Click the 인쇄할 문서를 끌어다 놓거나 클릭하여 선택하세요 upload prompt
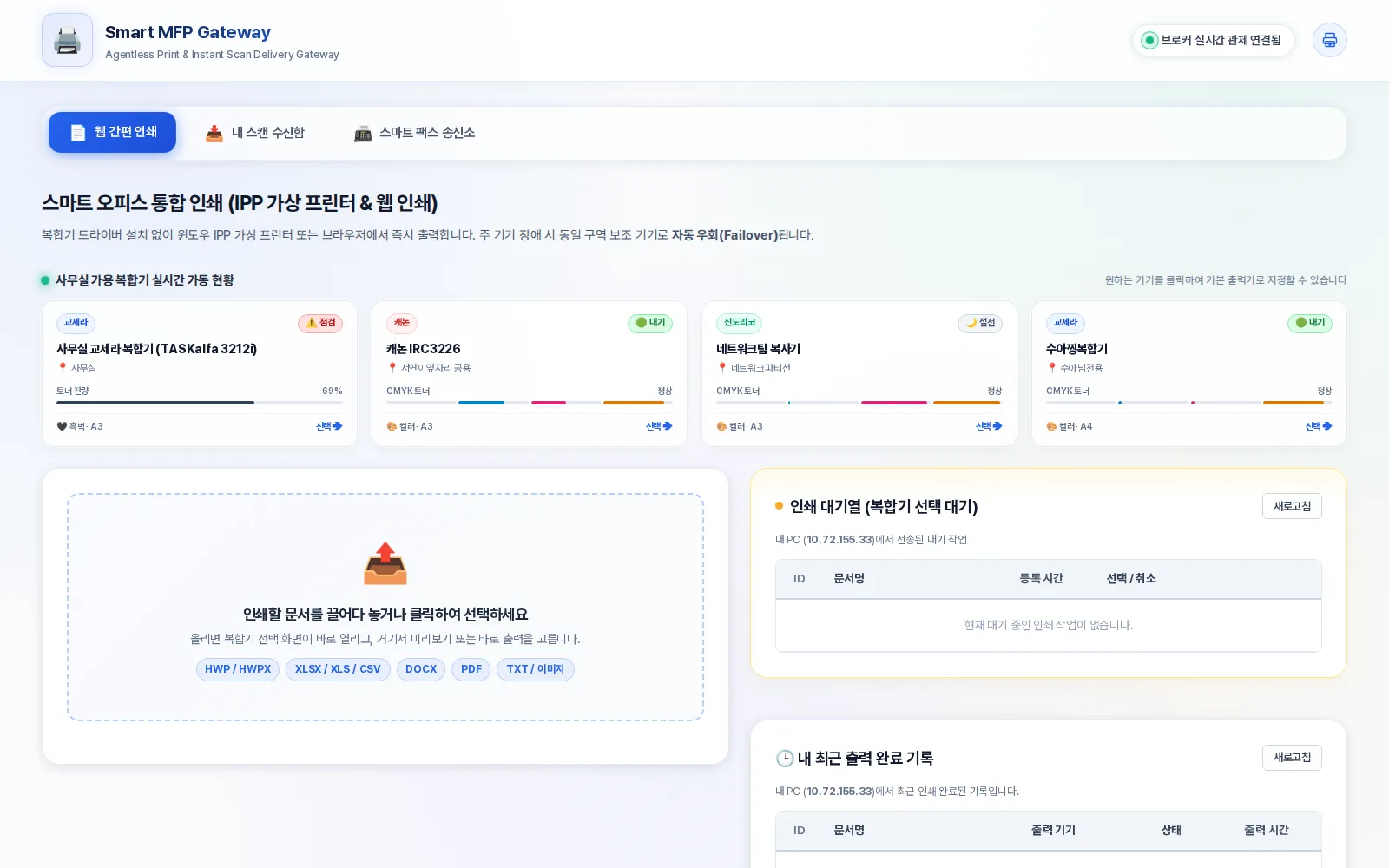 click(385, 615)
